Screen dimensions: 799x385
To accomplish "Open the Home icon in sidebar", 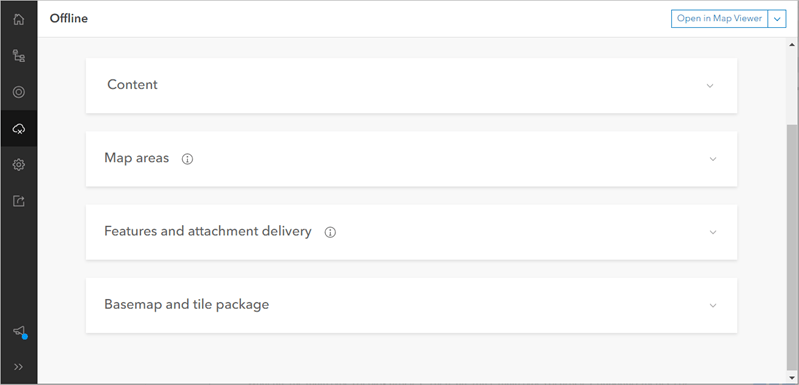I will tap(19, 20).
